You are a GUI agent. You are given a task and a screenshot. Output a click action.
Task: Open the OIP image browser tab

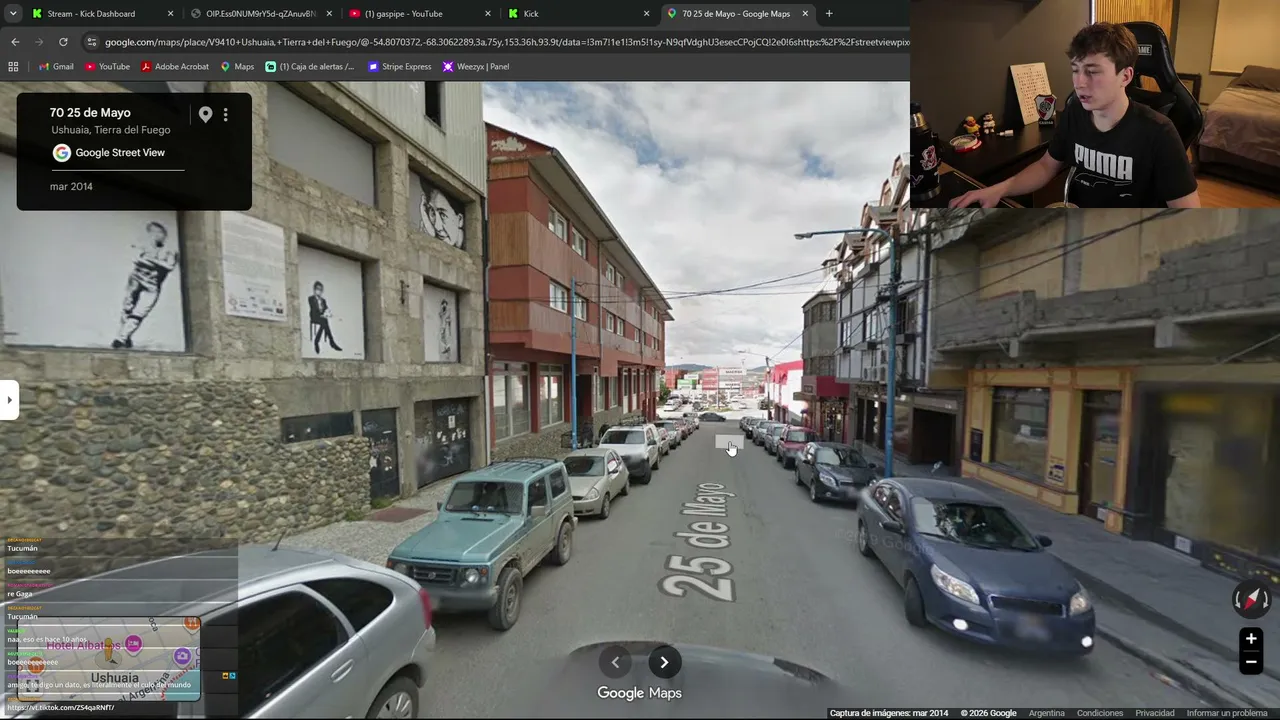[261, 14]
